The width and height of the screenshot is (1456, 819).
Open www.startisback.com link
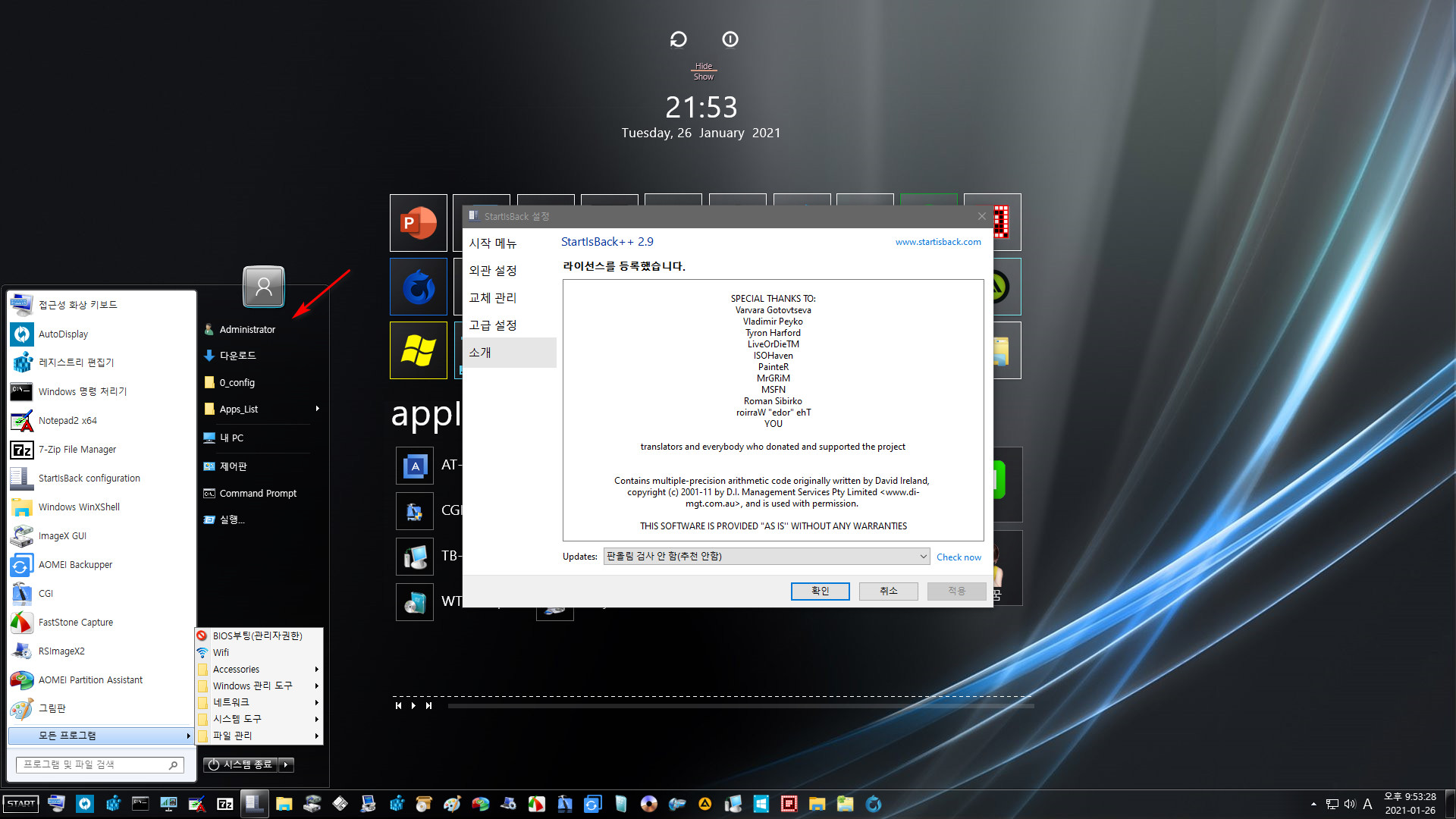click(x=938, y=242)
